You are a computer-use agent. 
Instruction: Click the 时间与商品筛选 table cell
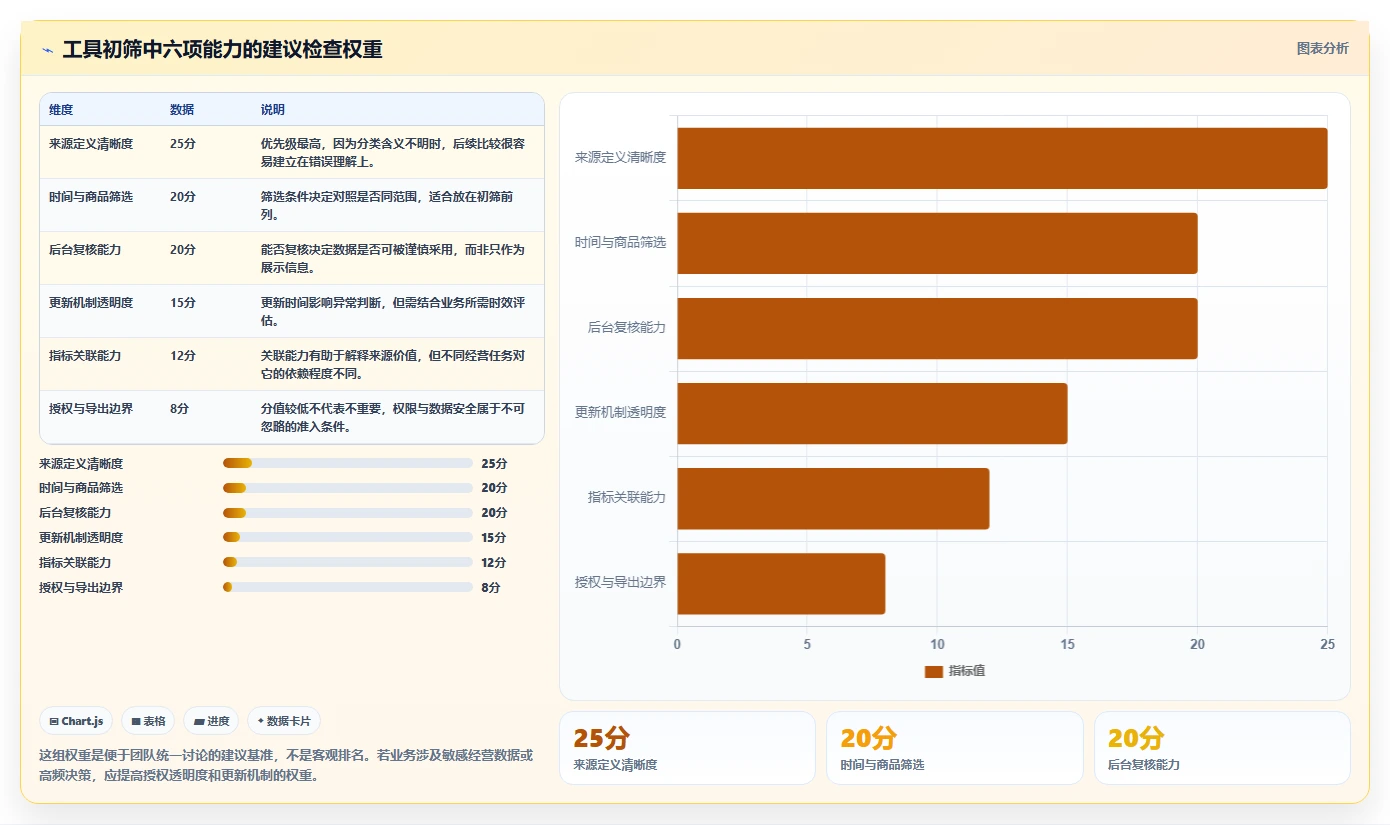click(x=91, y=197)
